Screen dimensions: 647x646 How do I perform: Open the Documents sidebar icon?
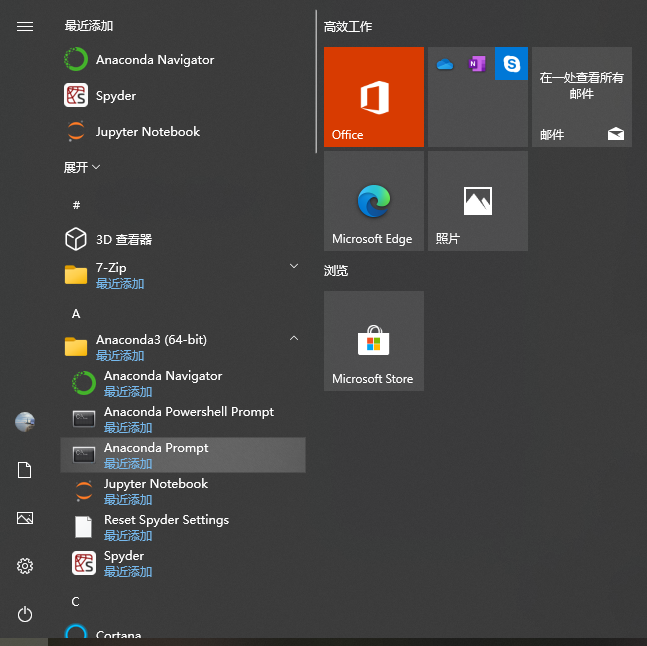[25, 470]
